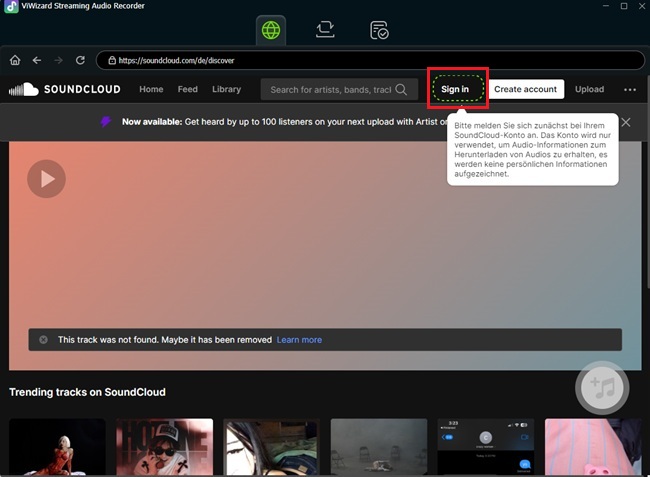This screenshot has height=477, width=650.
Task: Click the purple lightning bolt icon
Action: [x=106, y=121]
